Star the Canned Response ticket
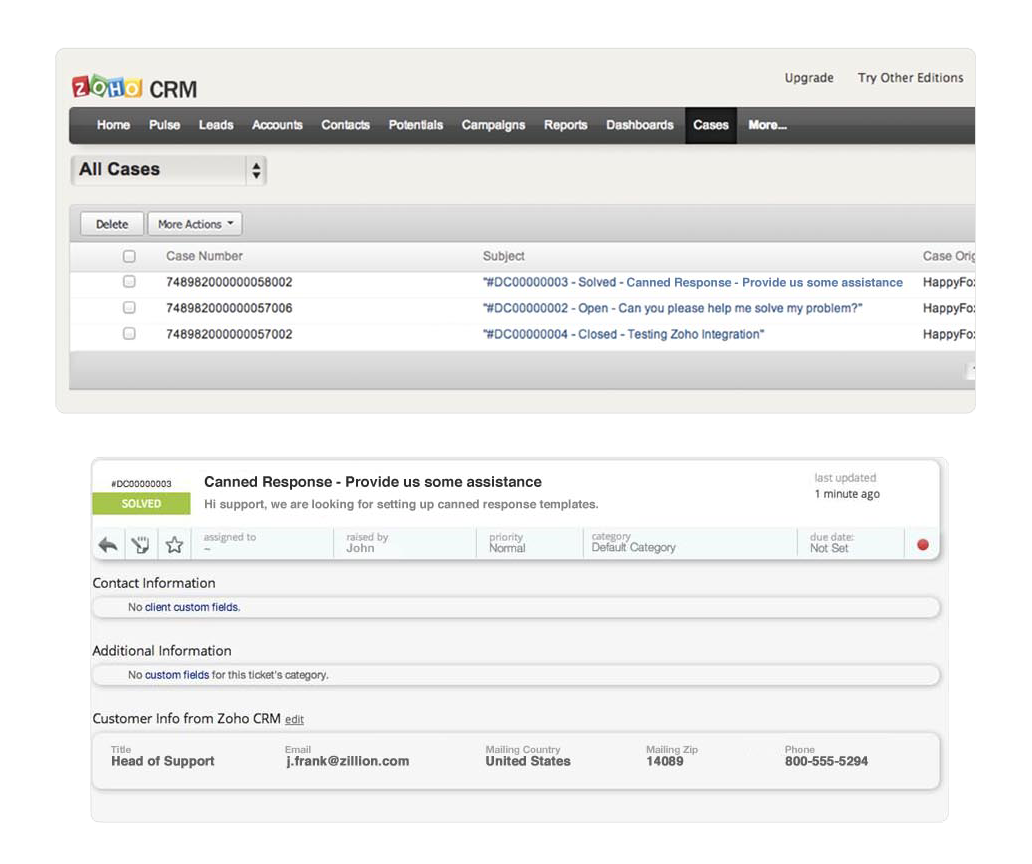Viewport: 1032px width, 864px height. pyautogui.click(x=174, y=545)
